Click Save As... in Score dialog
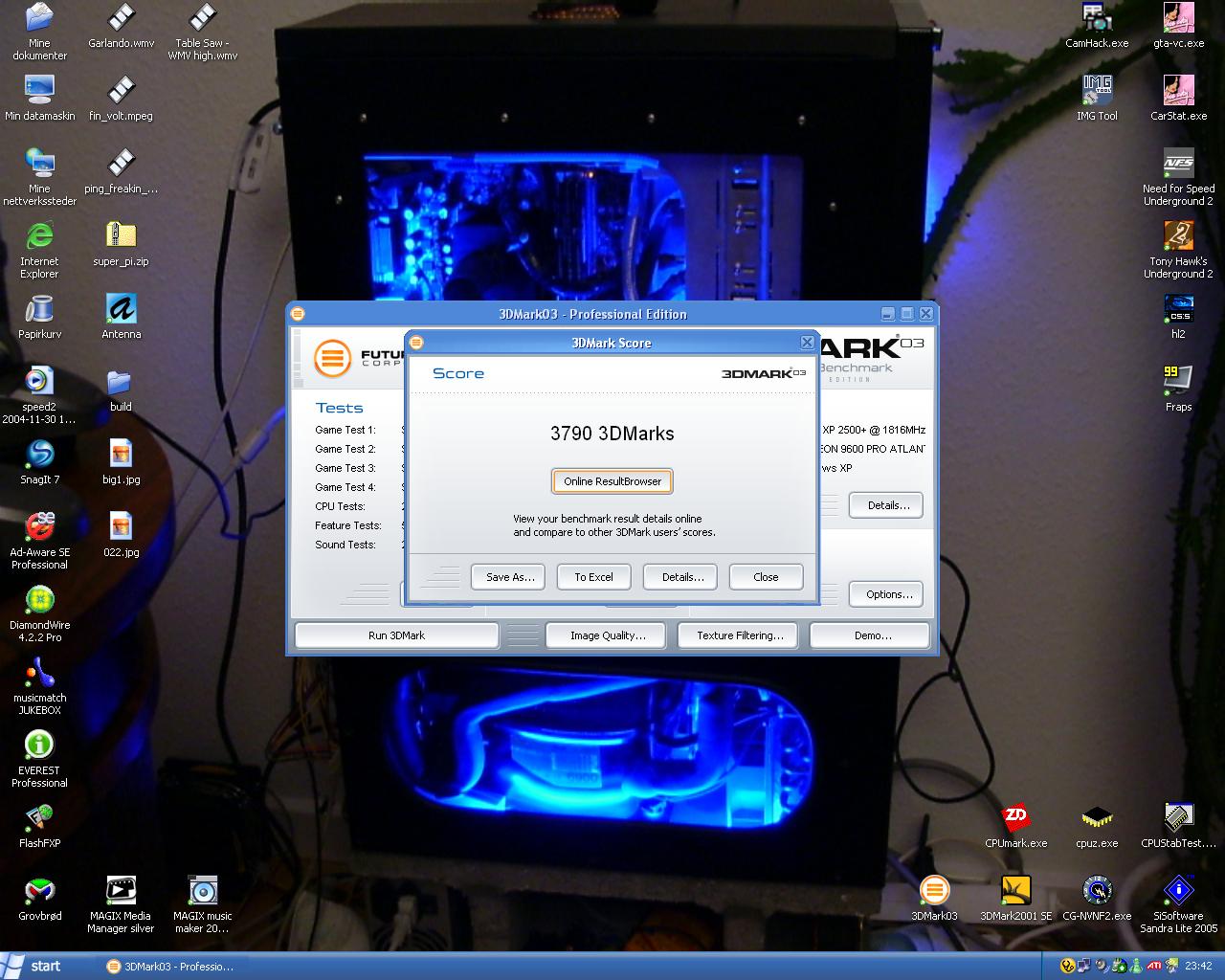 click(x=509, y=577)
